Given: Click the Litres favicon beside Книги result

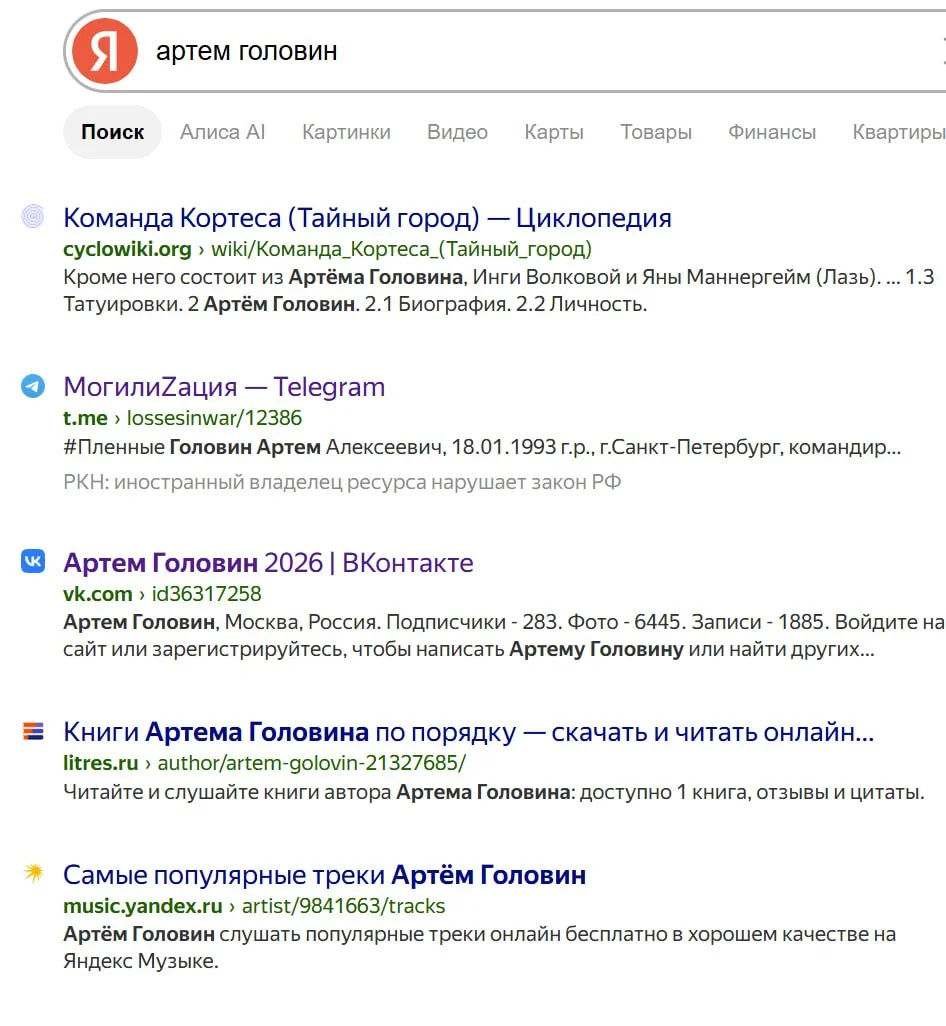Looking at the screenshot, I should (x=33, y=731).
